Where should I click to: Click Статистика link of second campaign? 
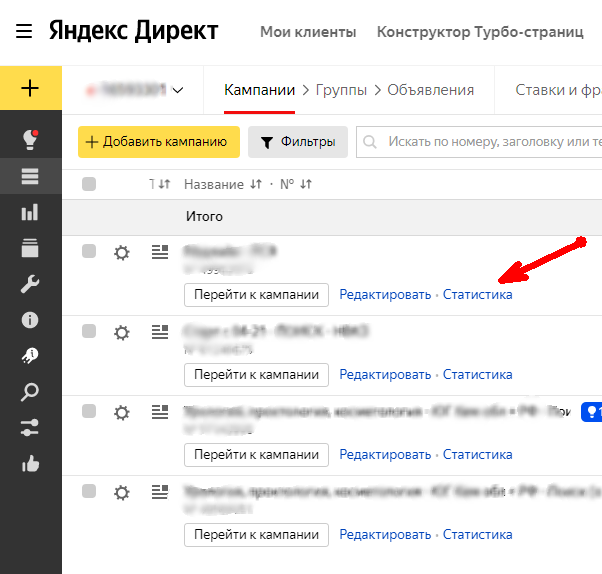[x=478, y=375]
